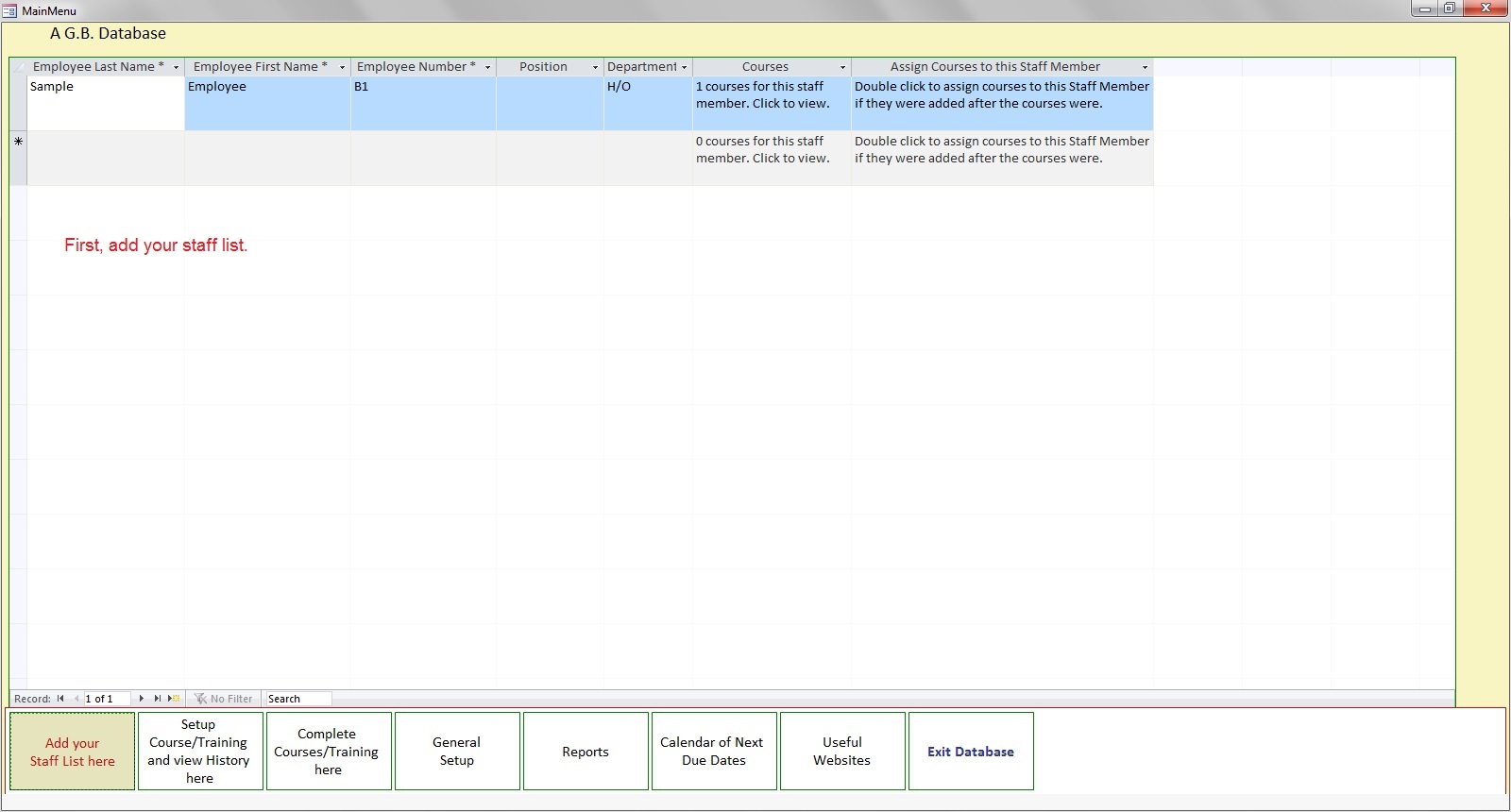Screen dimensions: 1511x812
Task: Open Position column dropdown arrow
Action: pos(595,67)
